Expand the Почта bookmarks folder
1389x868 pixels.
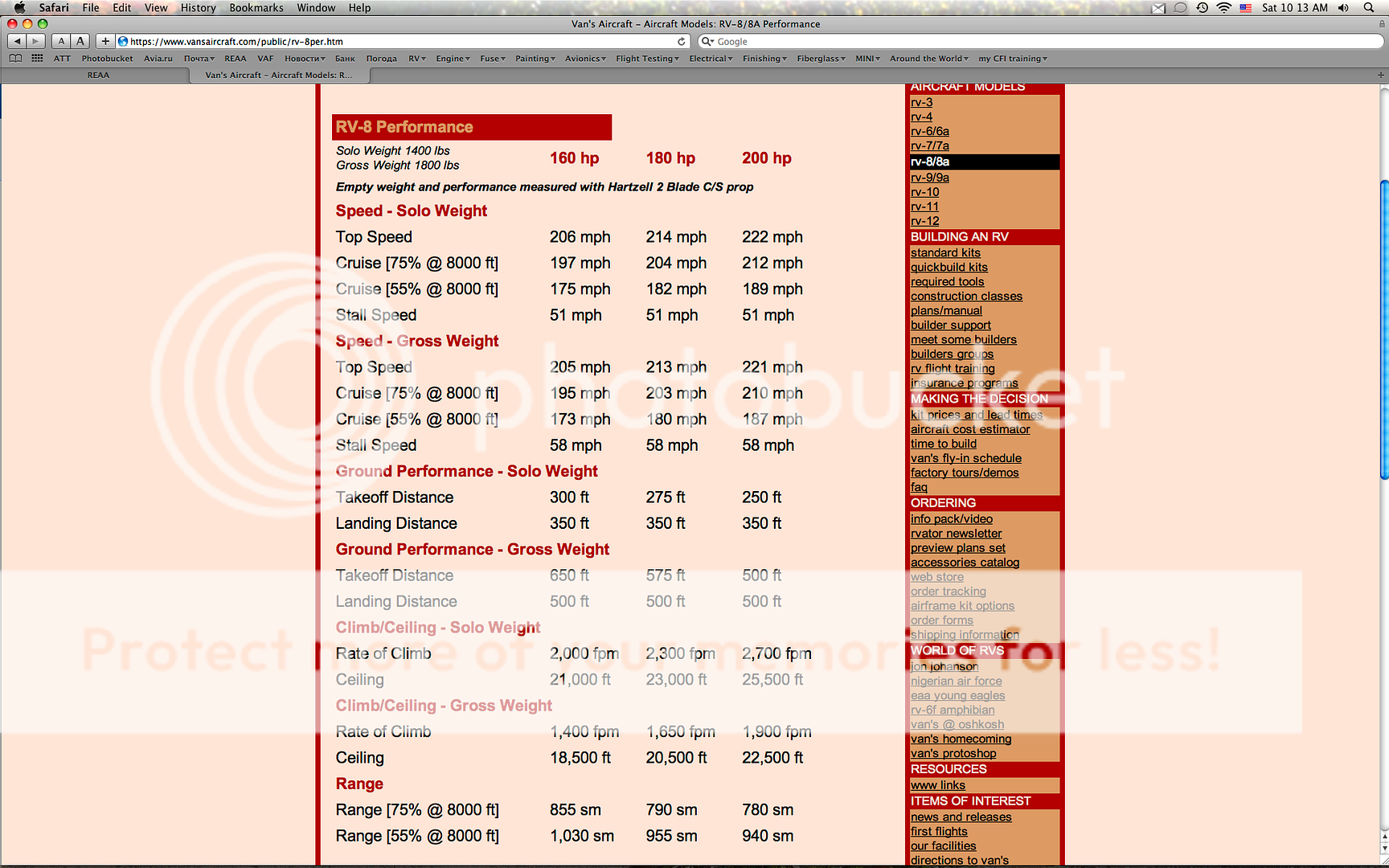pos(199,59)
